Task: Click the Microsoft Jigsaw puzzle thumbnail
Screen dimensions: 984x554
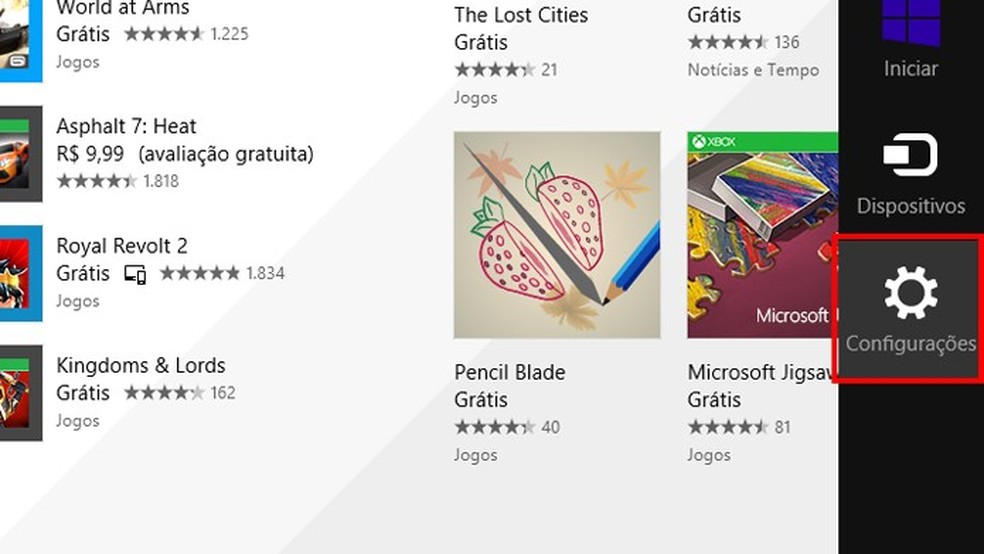Action: pos(762,235)
